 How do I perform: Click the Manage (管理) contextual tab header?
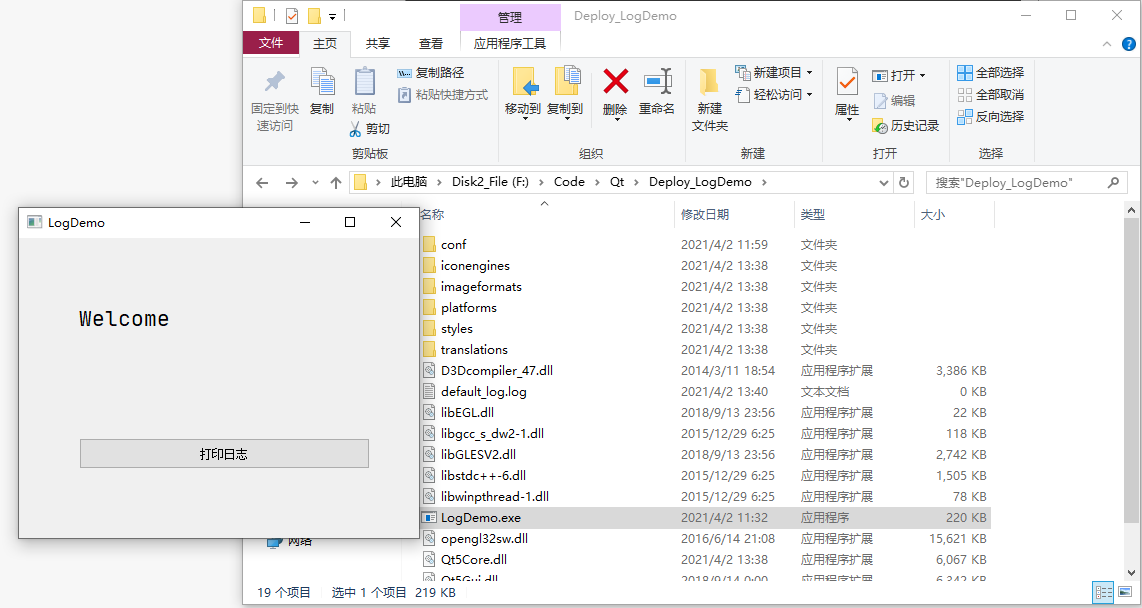tap(510, 17)
